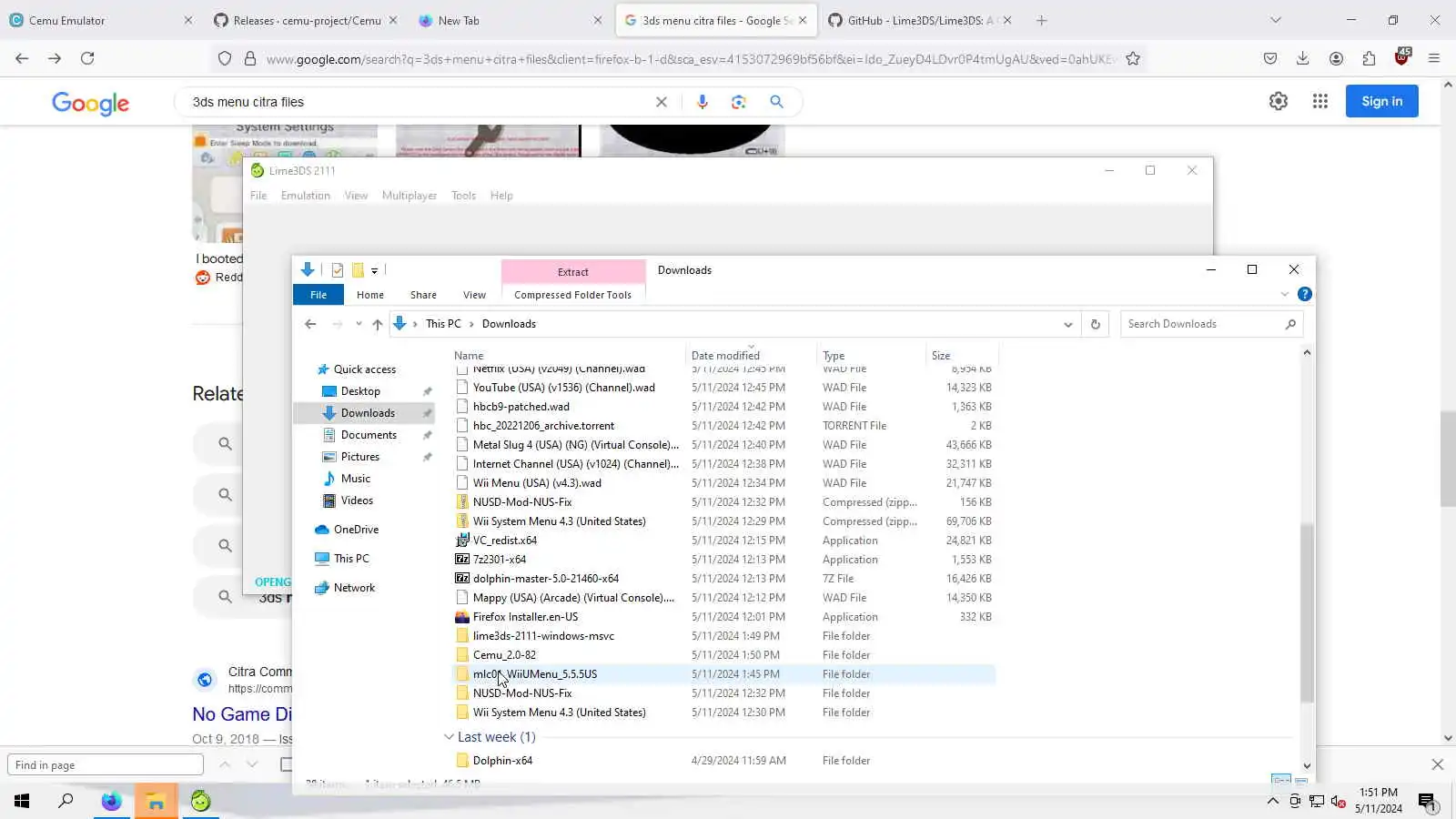Open the Firefox downloads panel

pyautogui.click(x=1303, y=58)
